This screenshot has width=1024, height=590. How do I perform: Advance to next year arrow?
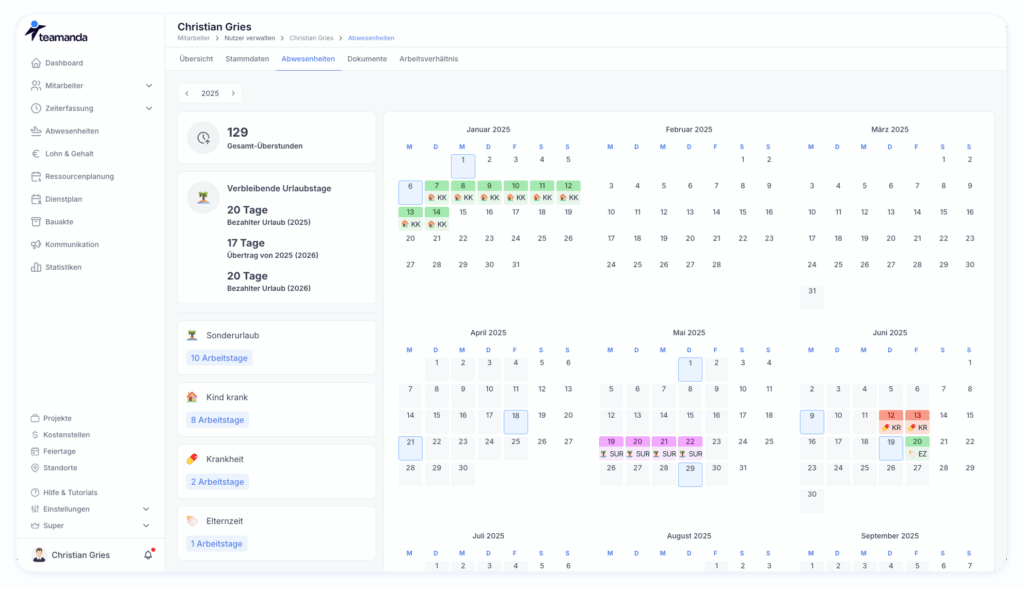(x=233, y=93)
